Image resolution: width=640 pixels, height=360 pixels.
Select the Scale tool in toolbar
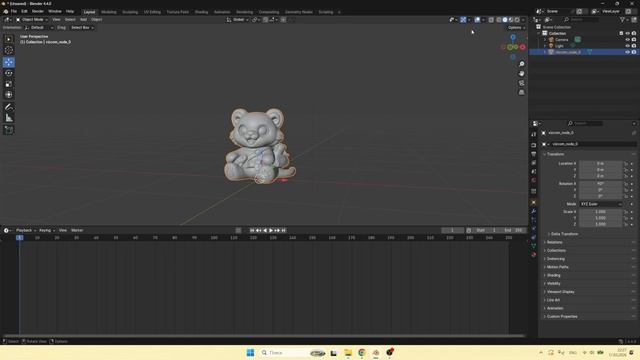coord(9,84)
